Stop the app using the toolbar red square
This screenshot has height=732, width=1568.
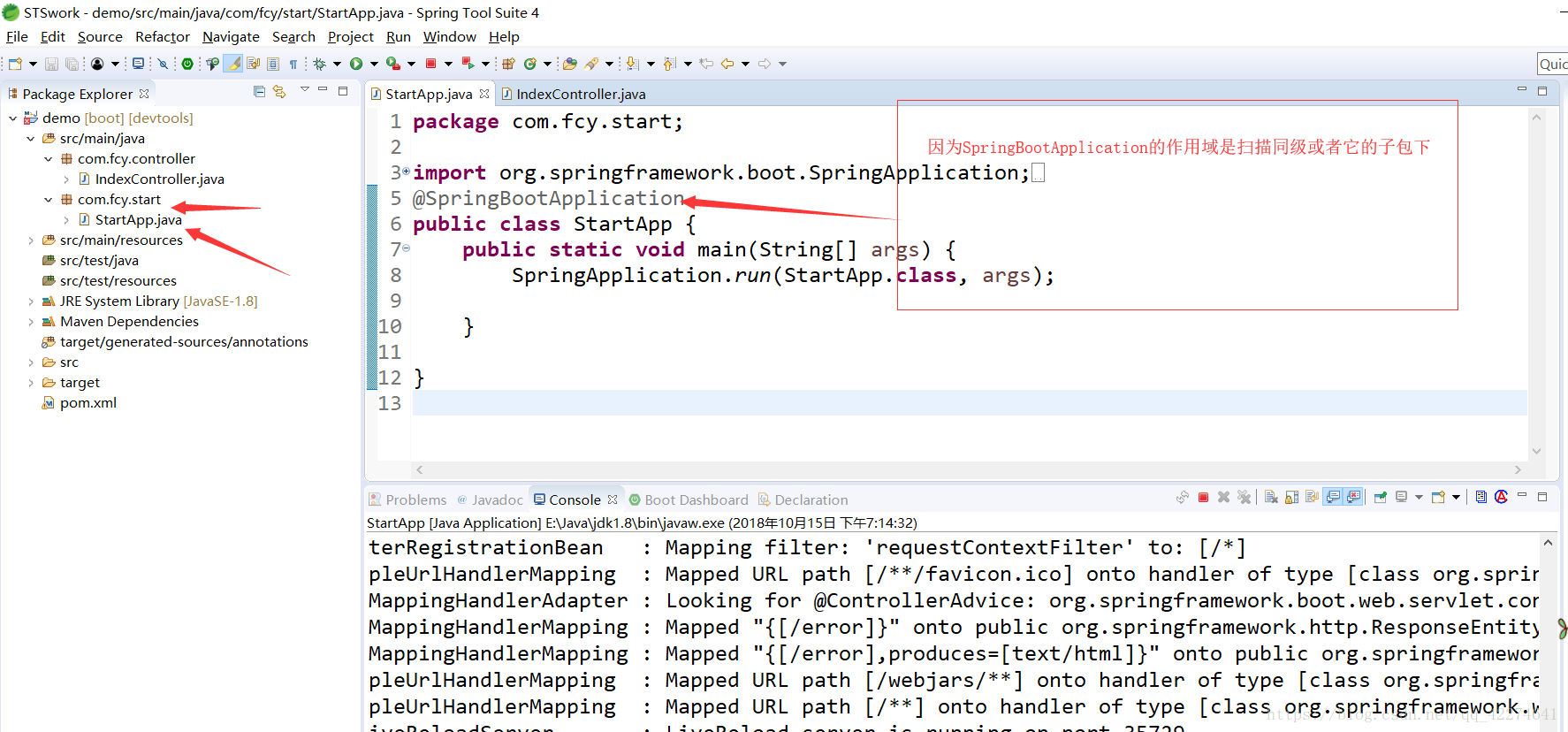[431, 64]
